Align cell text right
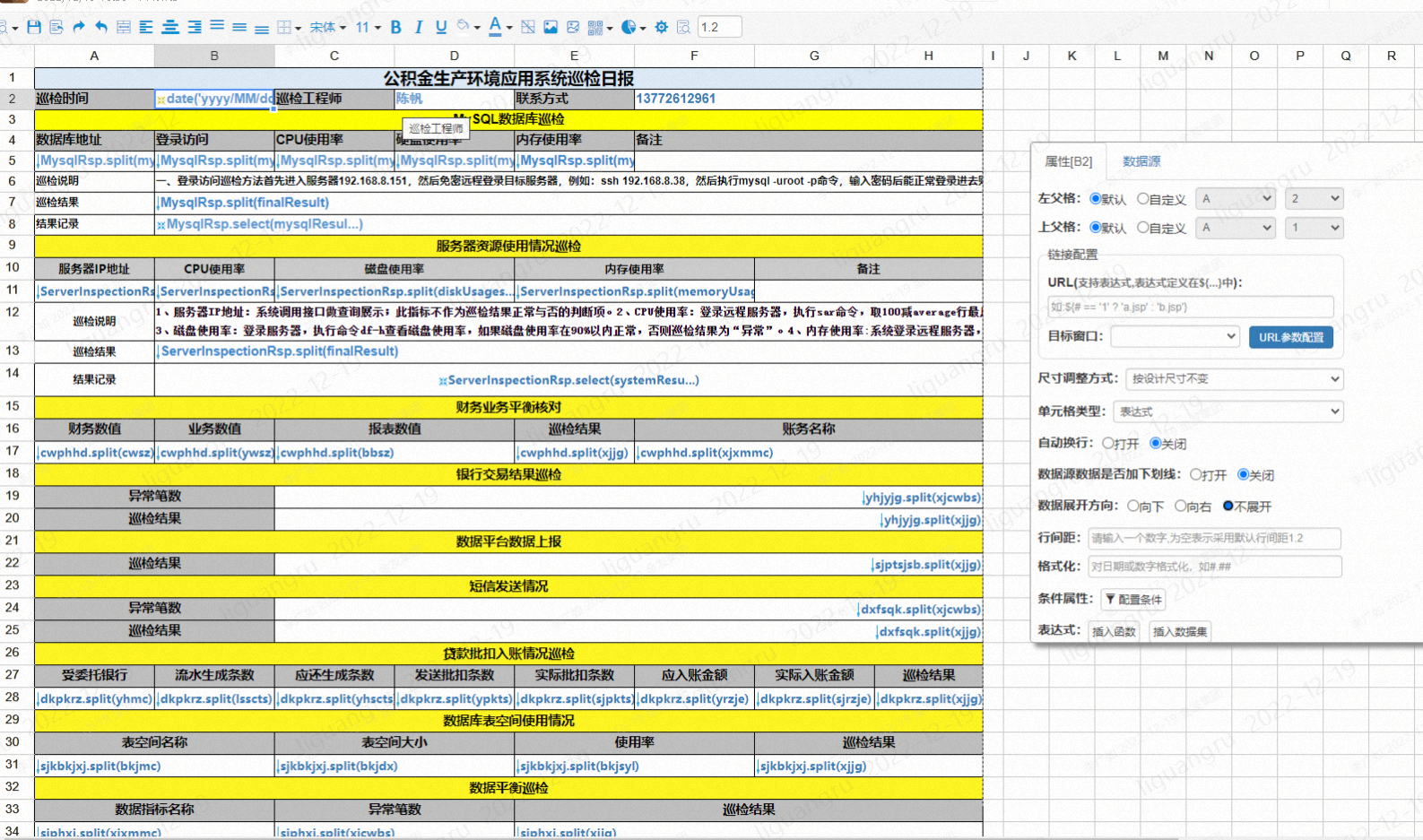The height and width of the screenshot is (840, 1423). (194, 27)
